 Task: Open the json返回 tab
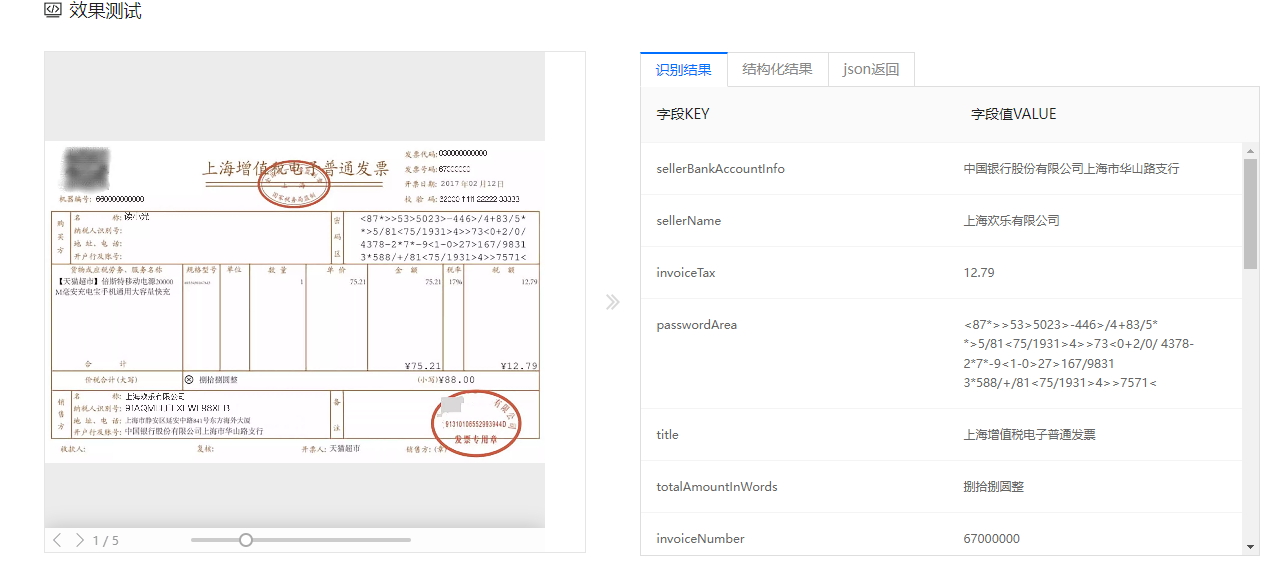pos(871,70)
